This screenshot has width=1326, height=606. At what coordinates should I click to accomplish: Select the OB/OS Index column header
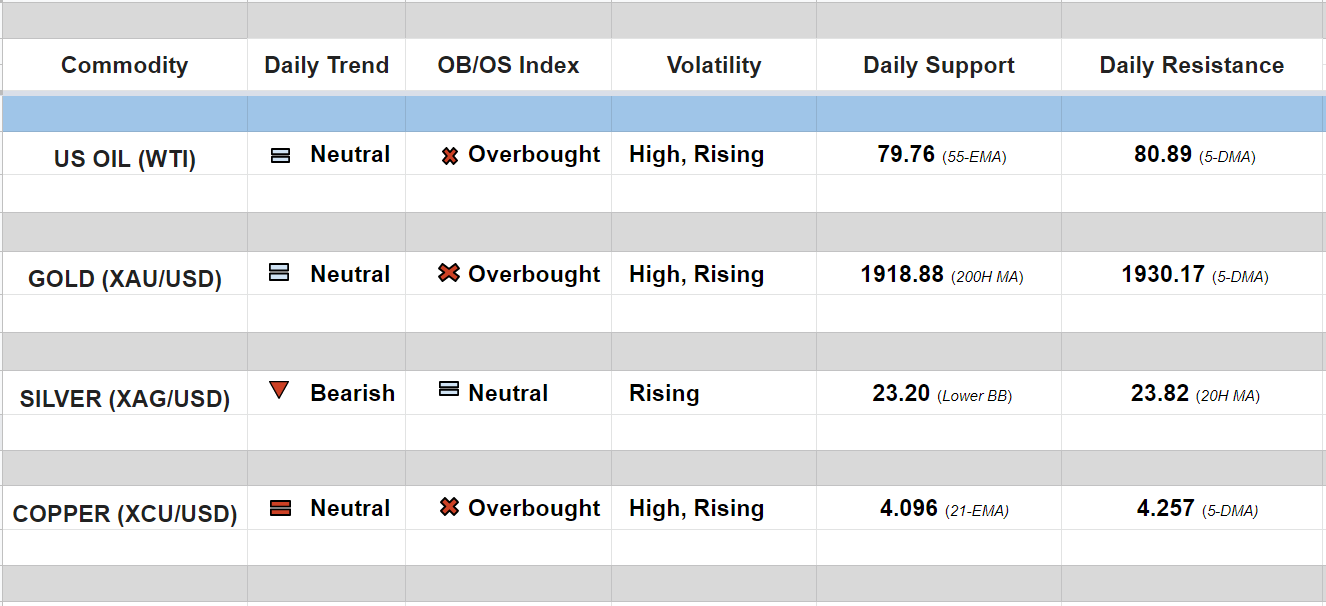(x=508, y=66)
